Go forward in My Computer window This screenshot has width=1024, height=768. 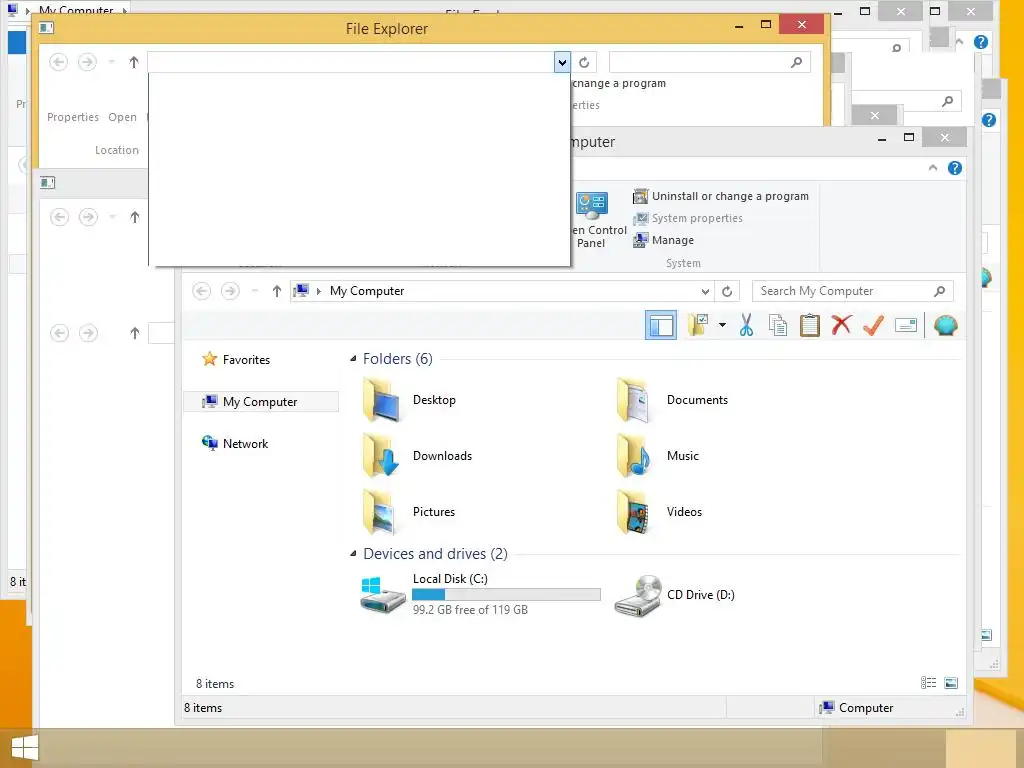tap(230, 291)
